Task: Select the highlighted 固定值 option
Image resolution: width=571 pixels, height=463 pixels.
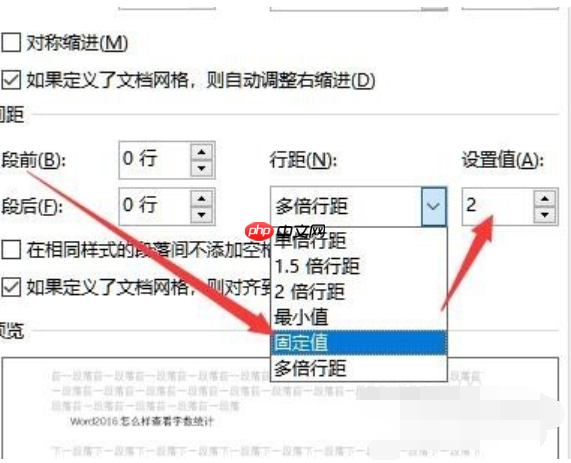Action: click(359, 342)
